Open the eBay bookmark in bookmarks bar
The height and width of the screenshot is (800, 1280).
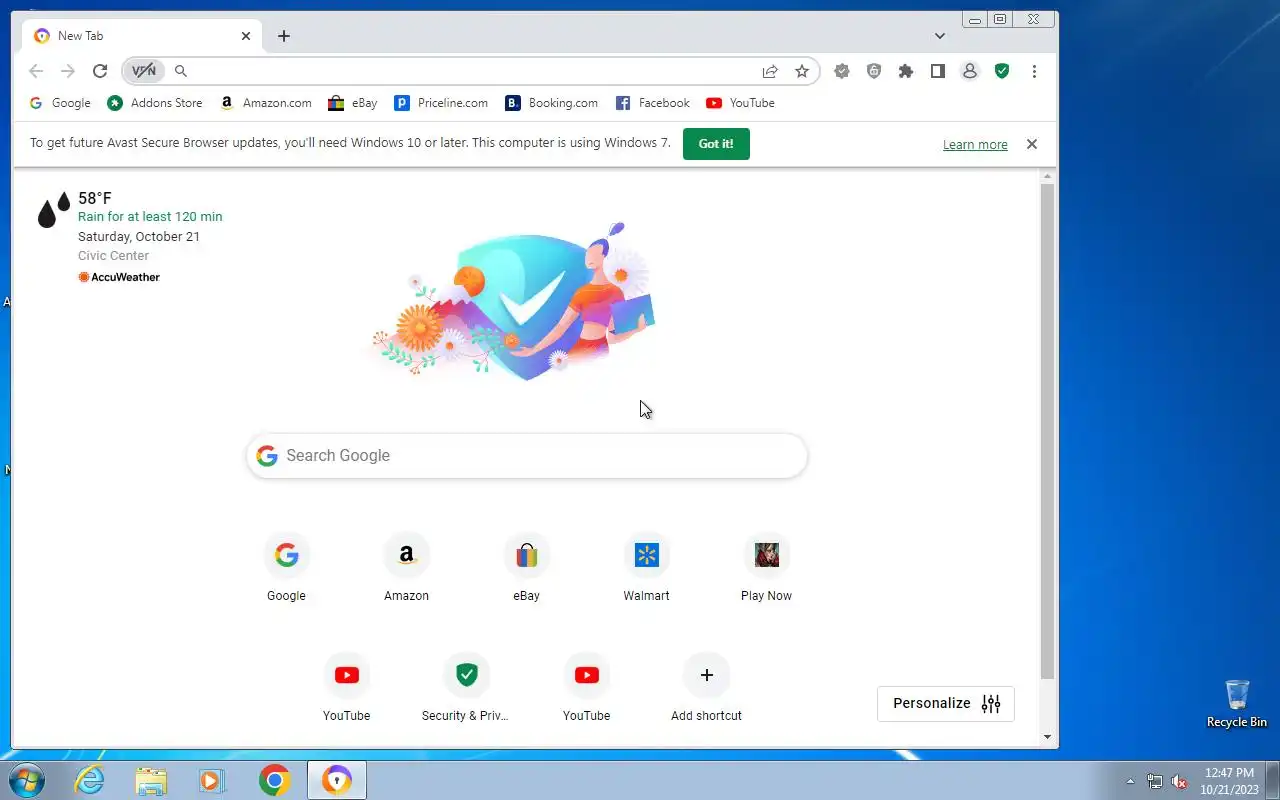tap(353, 103)
